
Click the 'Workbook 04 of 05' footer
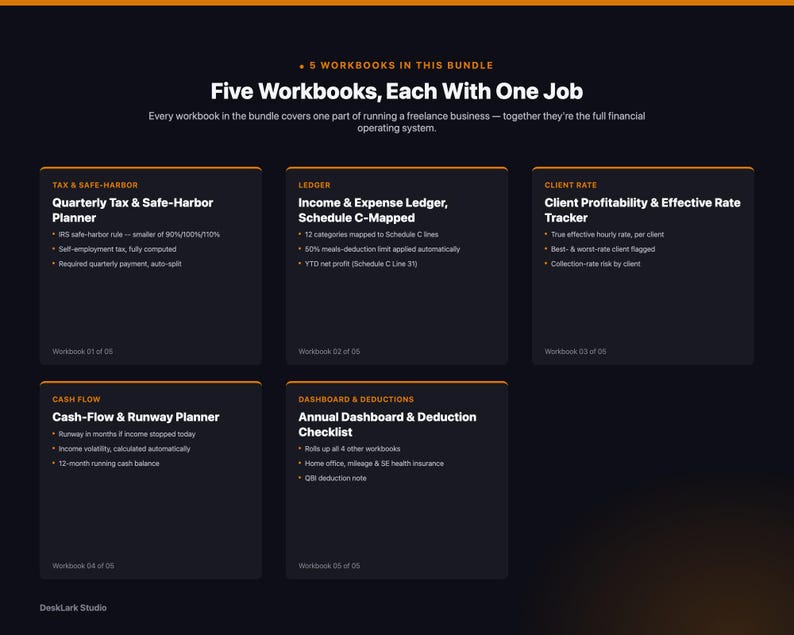tap(83, 566)
